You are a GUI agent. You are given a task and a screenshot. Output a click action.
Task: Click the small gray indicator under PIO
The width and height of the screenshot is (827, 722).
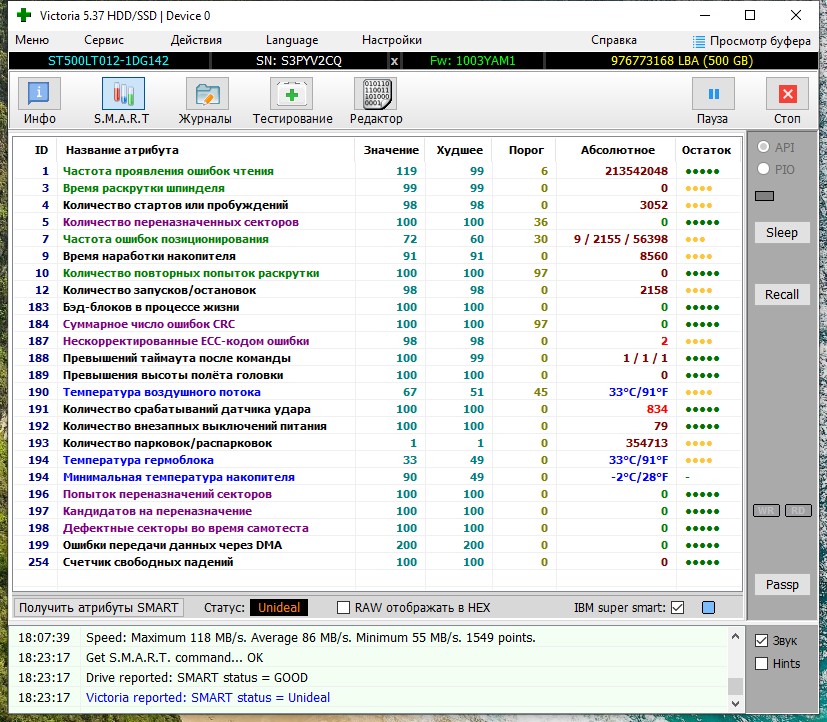(764, 196)
